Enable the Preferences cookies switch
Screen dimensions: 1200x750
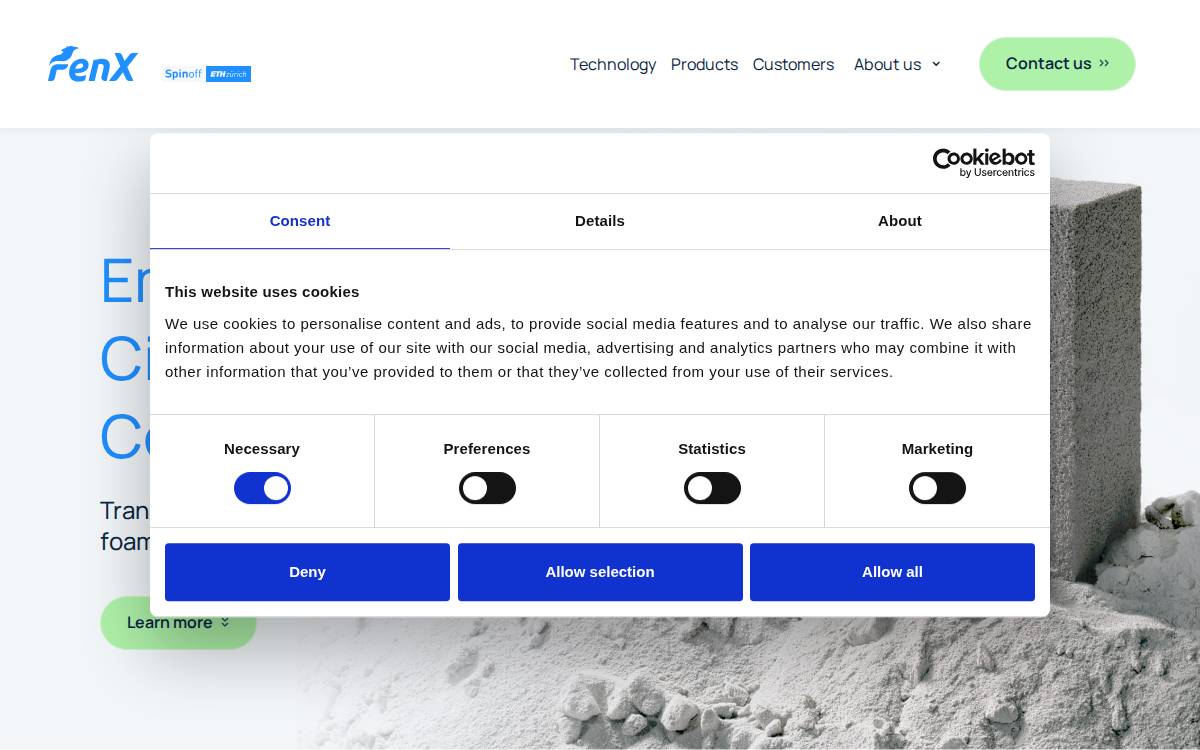487,488
